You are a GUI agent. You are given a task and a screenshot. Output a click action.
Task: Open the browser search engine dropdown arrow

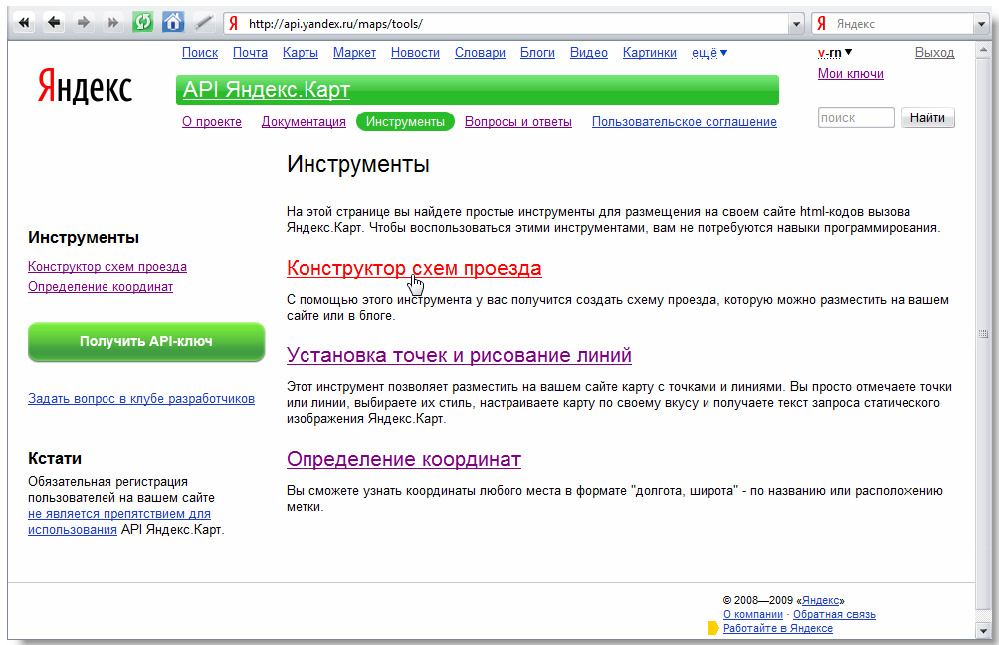click(981, 24)
